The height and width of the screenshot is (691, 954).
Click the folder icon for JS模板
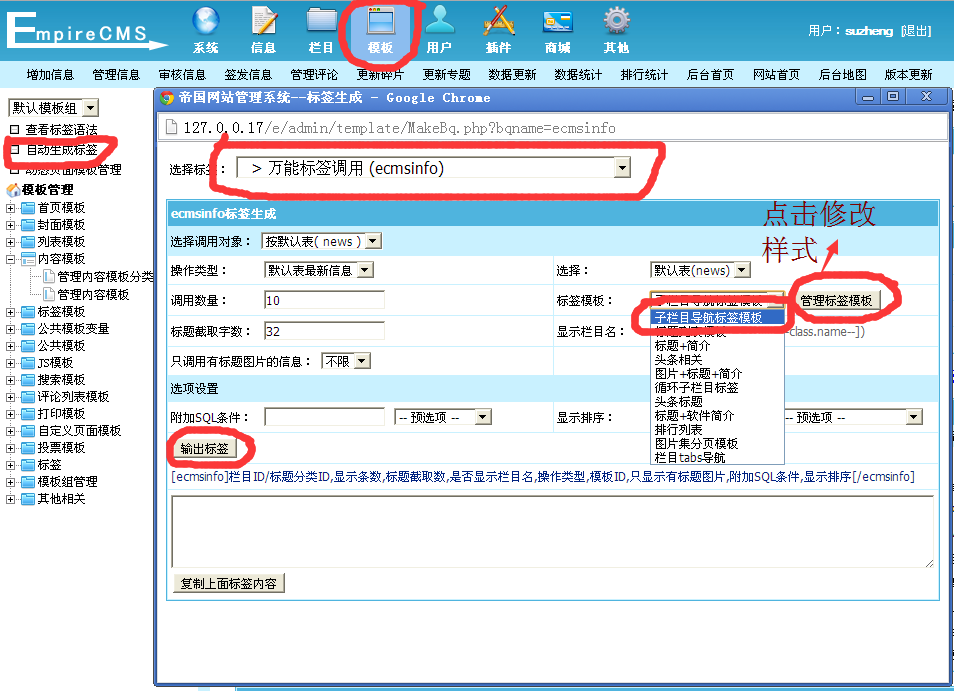click(28, 363)
